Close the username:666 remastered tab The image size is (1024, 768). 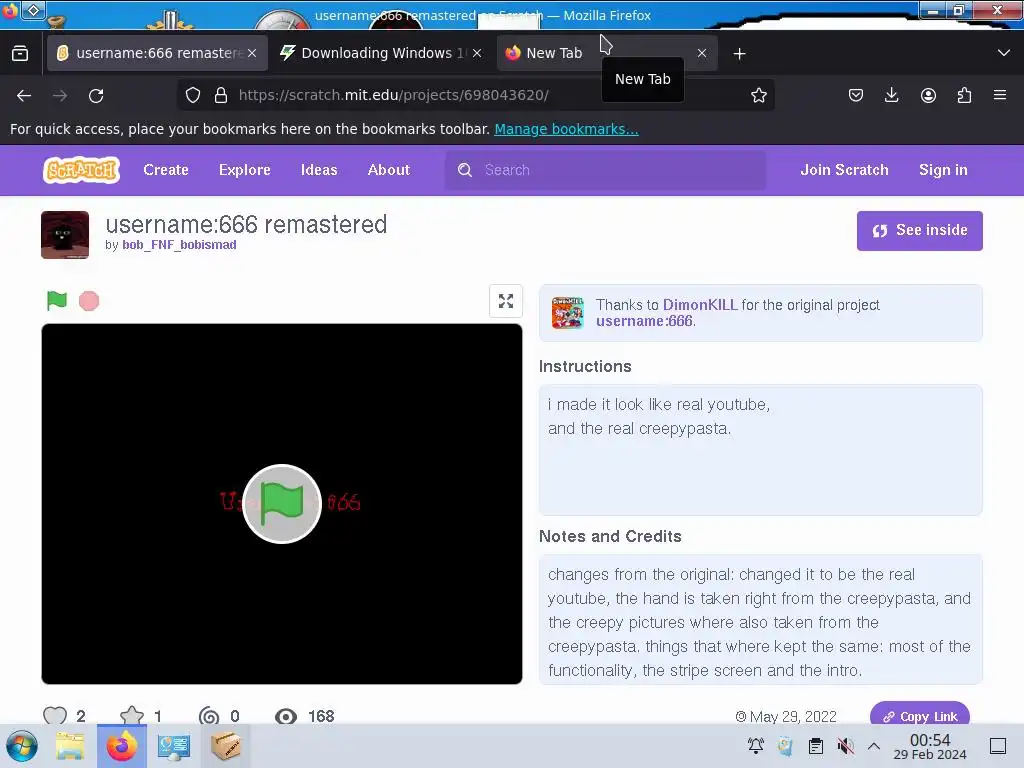[252, 53]
